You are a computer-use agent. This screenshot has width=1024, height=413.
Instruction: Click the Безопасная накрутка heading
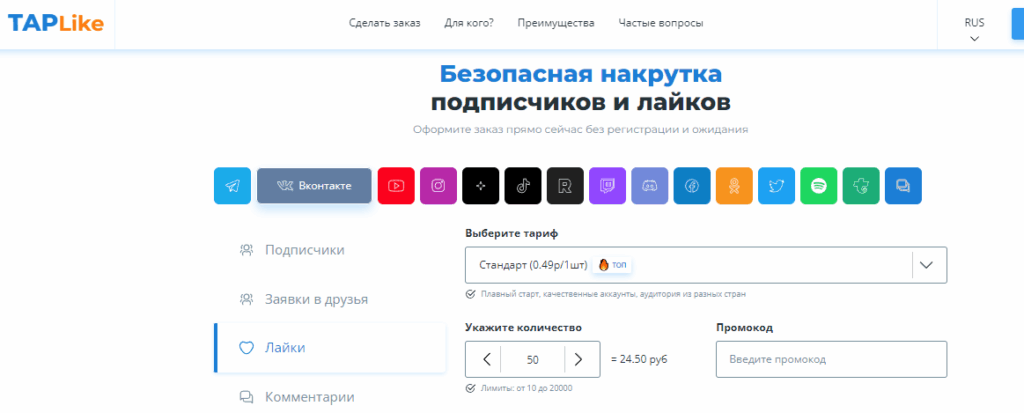(x=581, y=74)
